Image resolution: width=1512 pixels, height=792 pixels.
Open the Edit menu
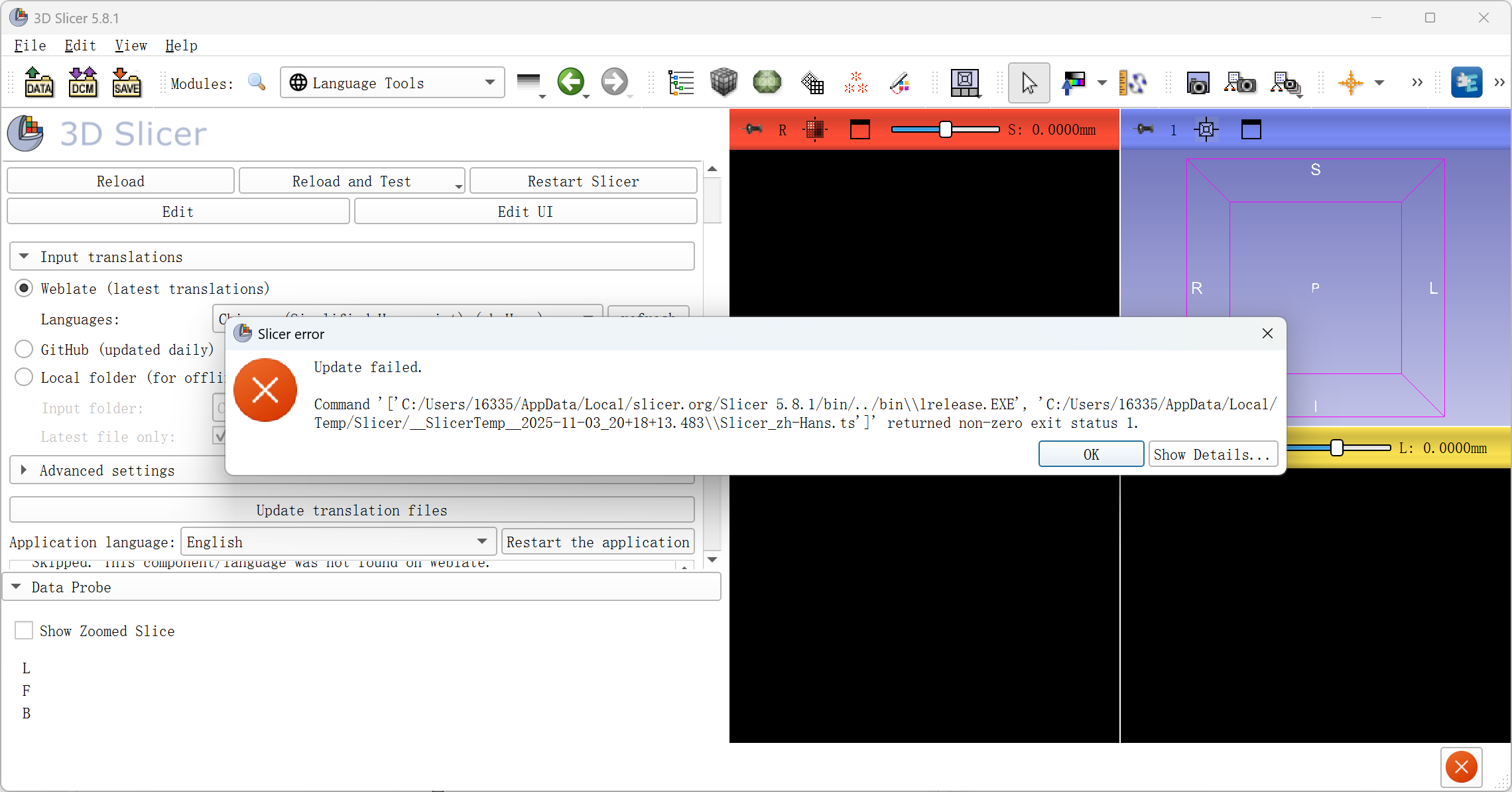tap(80, 46)
